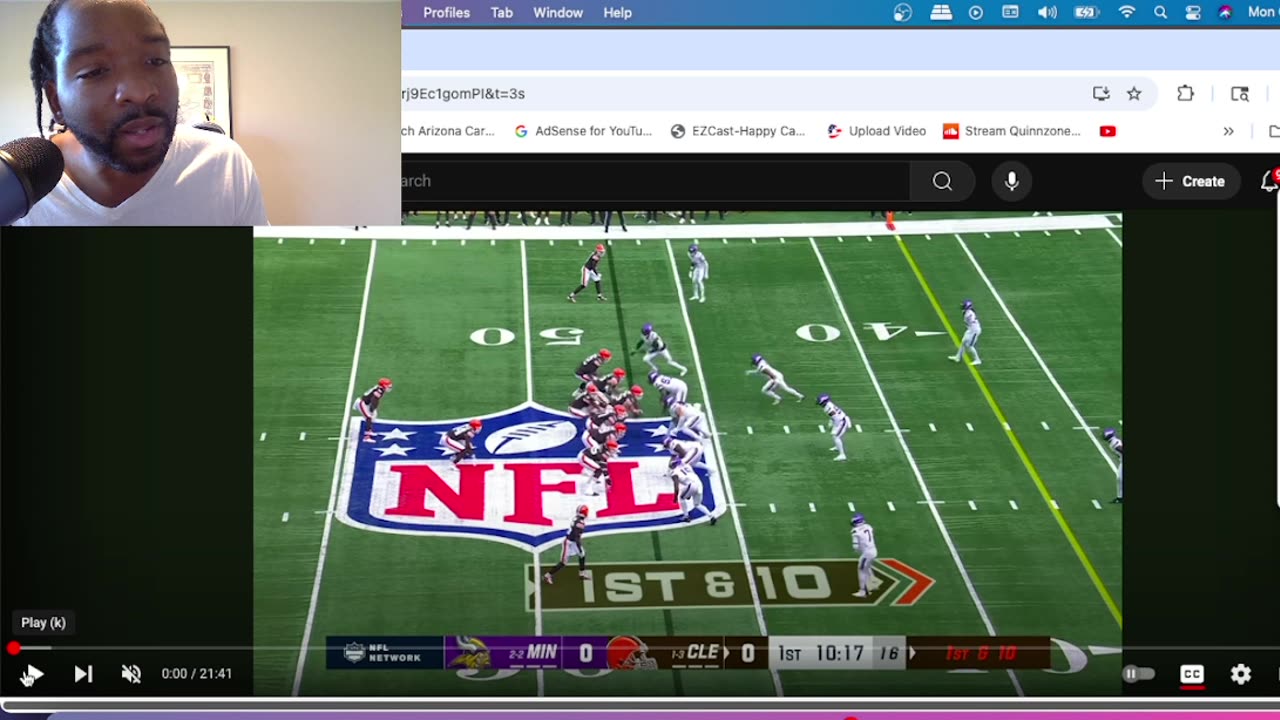This screenshot has width=1280, height=720.
Task: Open the all bookmarks folder
Action: coord(1274,131)
